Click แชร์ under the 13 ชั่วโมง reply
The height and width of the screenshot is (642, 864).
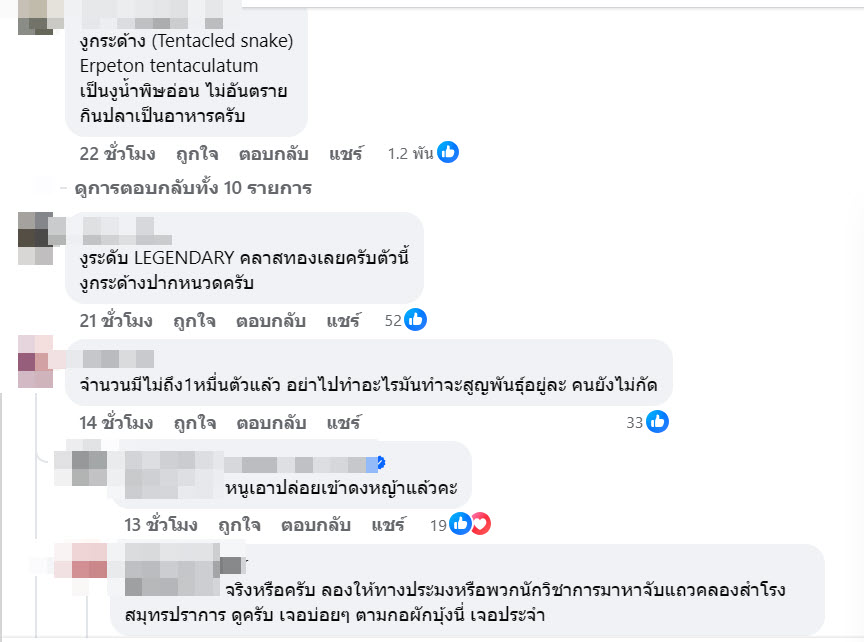[388, 525]
